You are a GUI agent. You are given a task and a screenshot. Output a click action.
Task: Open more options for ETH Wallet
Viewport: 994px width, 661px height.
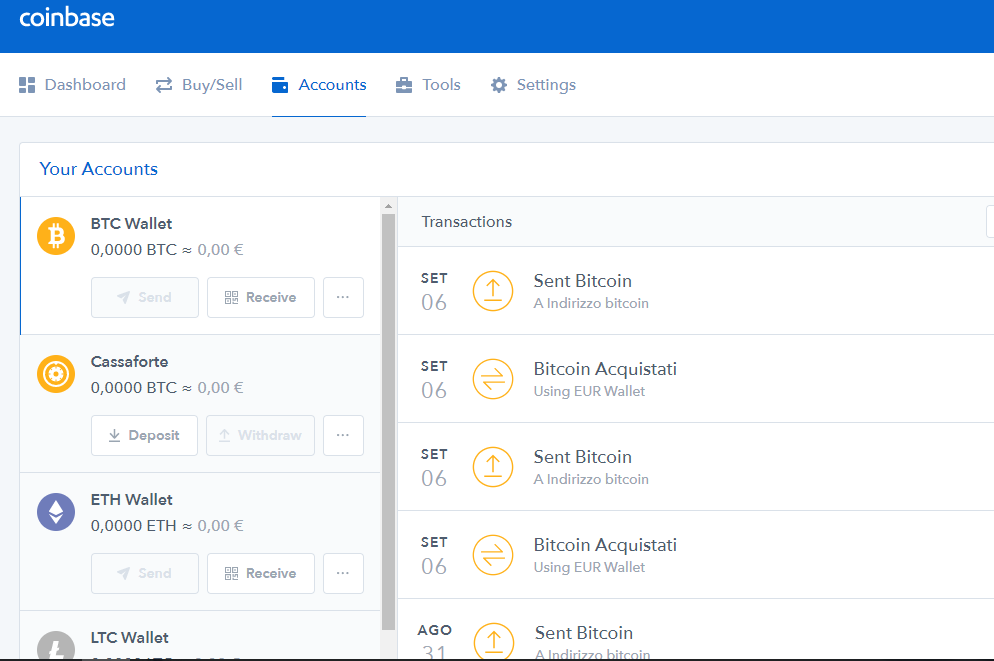tap(343, 574)
